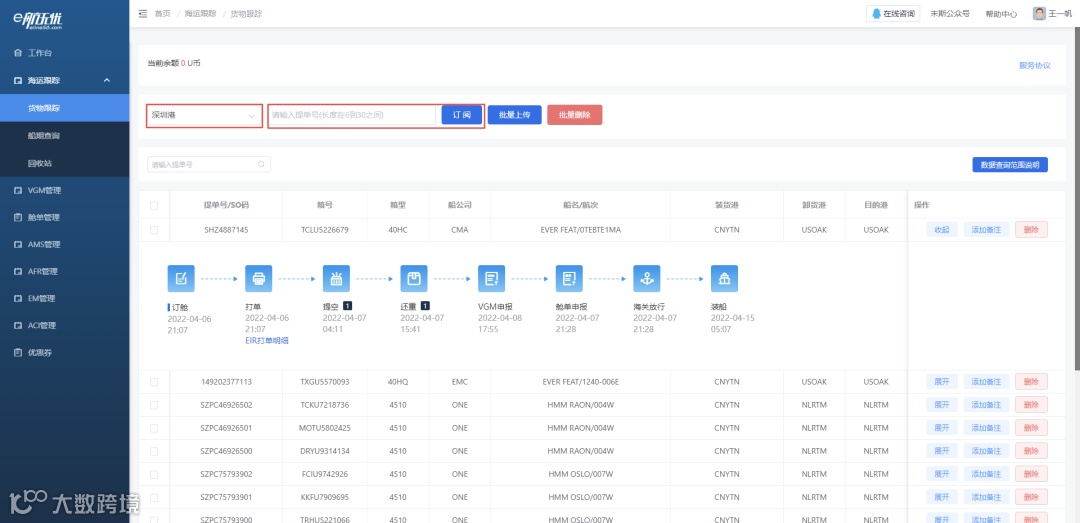Screen dimensions: 1080x523
Task: Click the e航无忧 logo
Action: [x=38, y=22]
